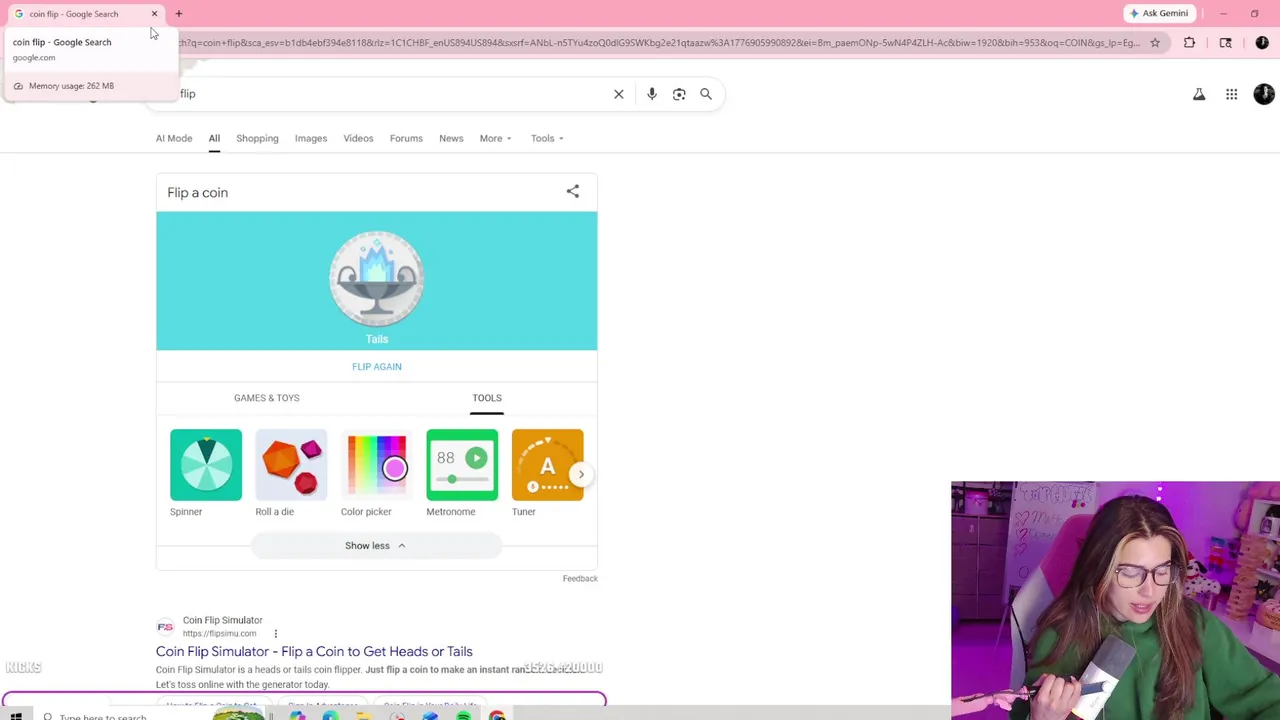The width and height of the screenshot is (1280, 720).
Task: Clear the search box text
Action: pyautogui.click(x=618, y=94)
